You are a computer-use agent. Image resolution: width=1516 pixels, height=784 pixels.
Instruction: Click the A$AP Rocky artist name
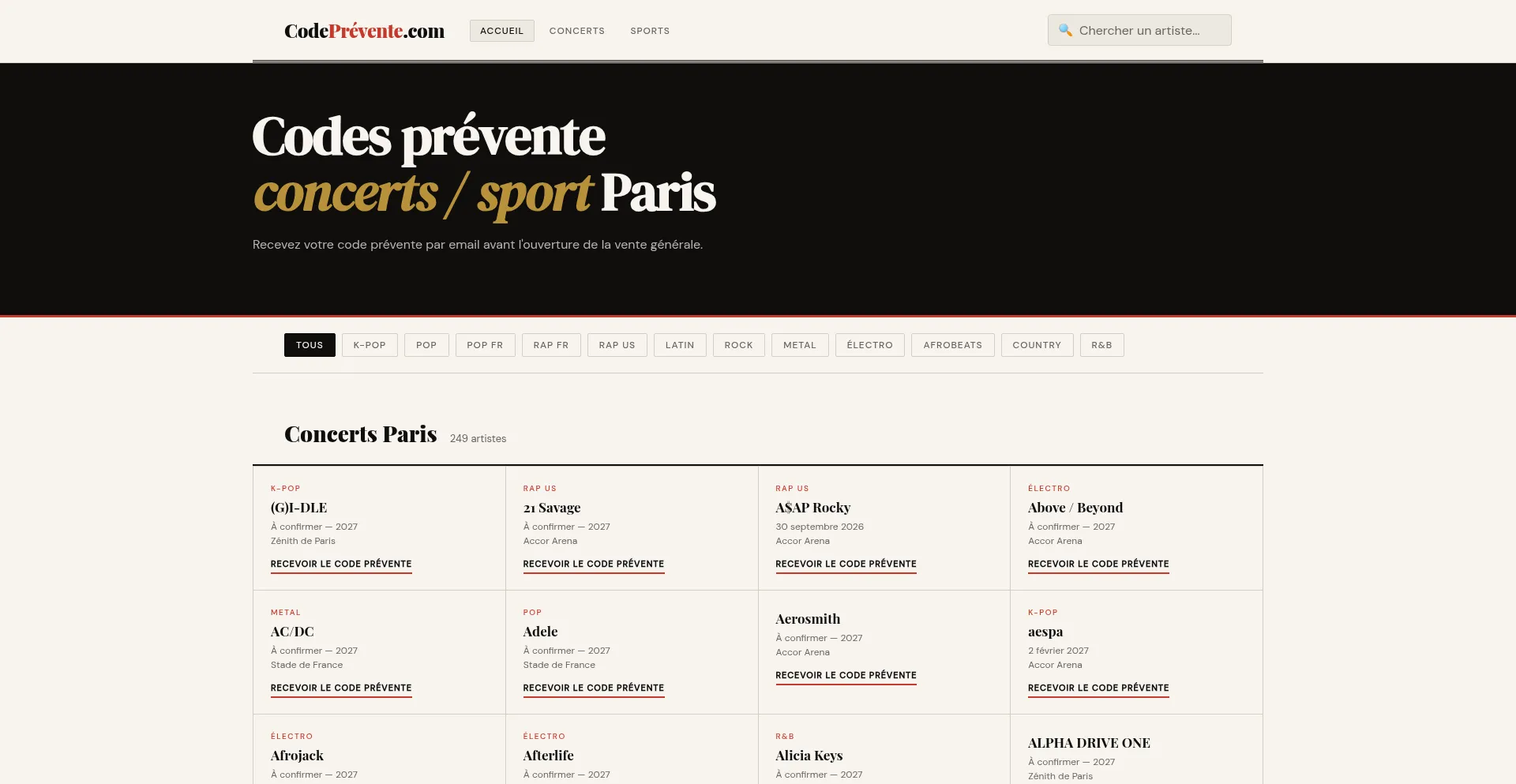point(812,508)
